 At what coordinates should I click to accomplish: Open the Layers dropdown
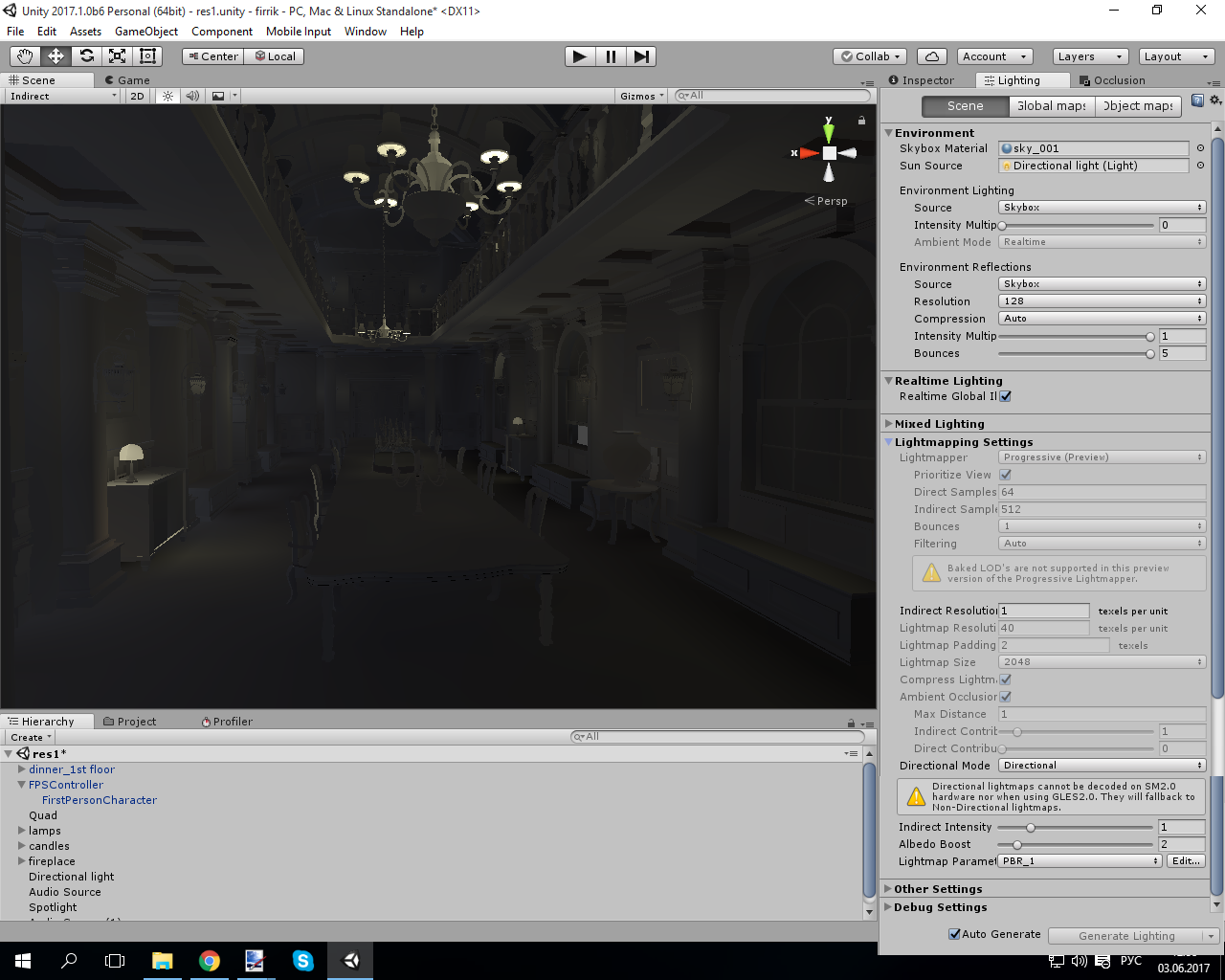click(1089, 56)
